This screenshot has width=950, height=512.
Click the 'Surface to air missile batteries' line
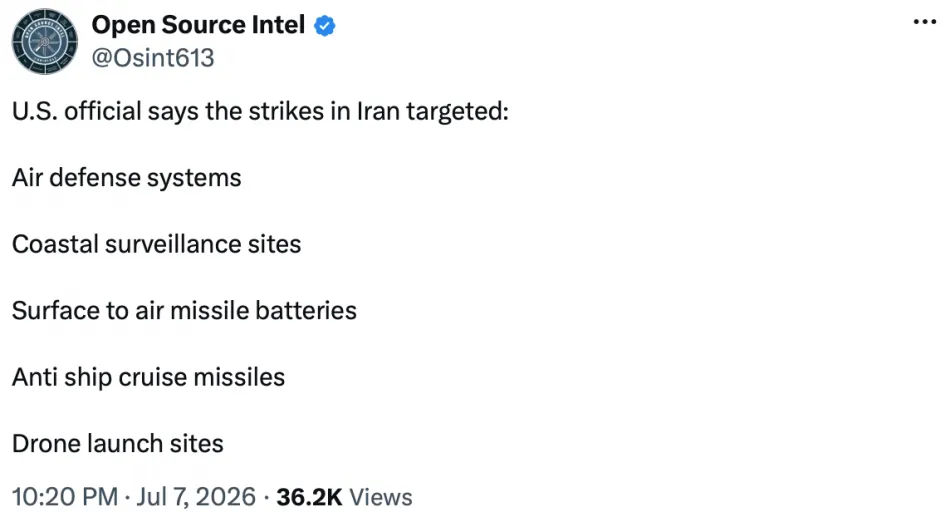[184, 311]
